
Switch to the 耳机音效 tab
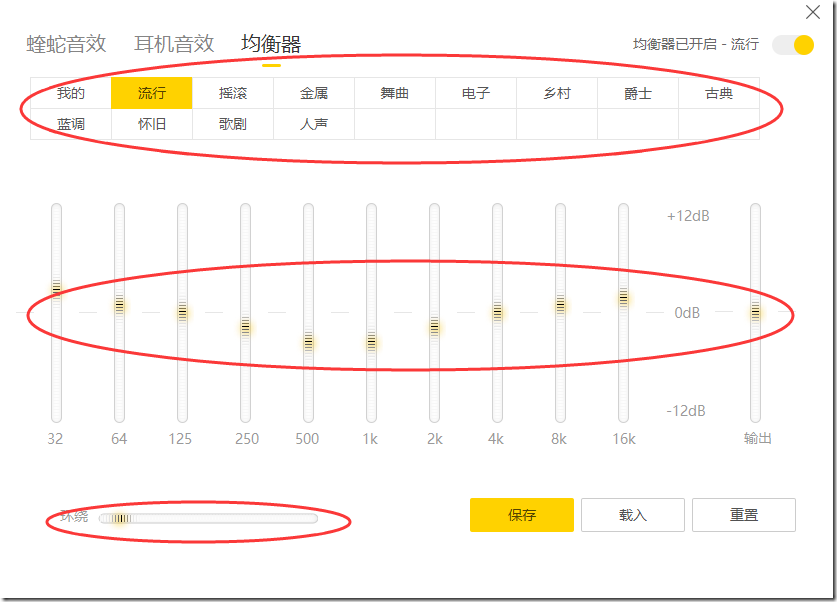pos(172,44)
